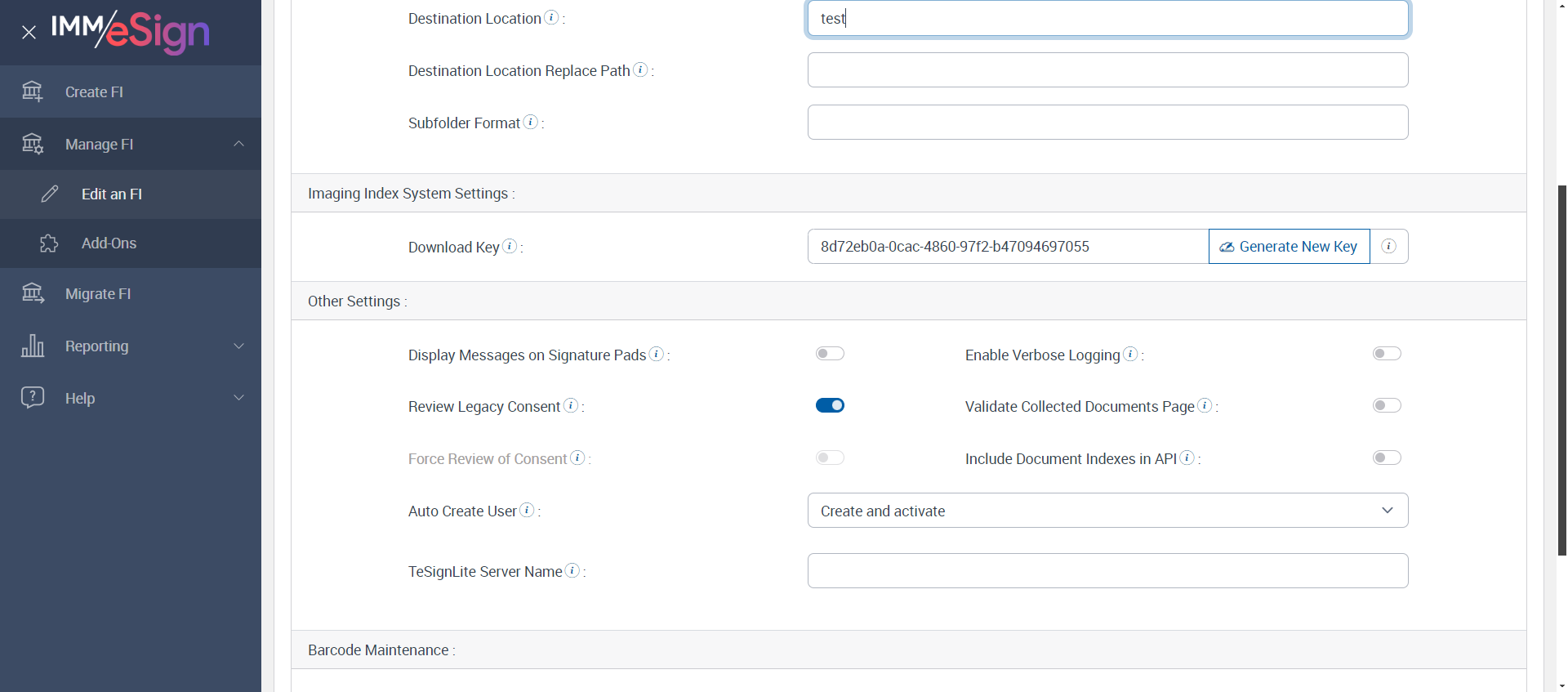Select Edit an FI menu item

coord(112,194)
